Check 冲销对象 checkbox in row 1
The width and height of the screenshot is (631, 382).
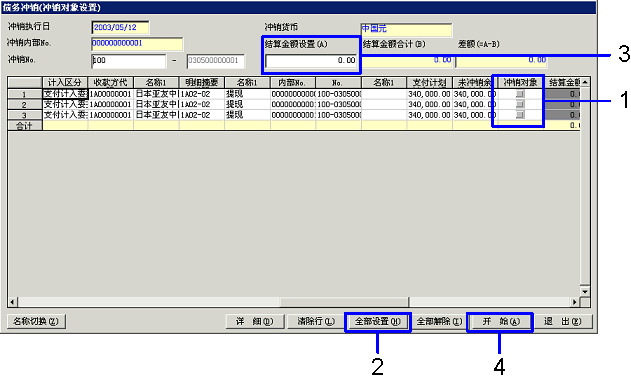520,94
